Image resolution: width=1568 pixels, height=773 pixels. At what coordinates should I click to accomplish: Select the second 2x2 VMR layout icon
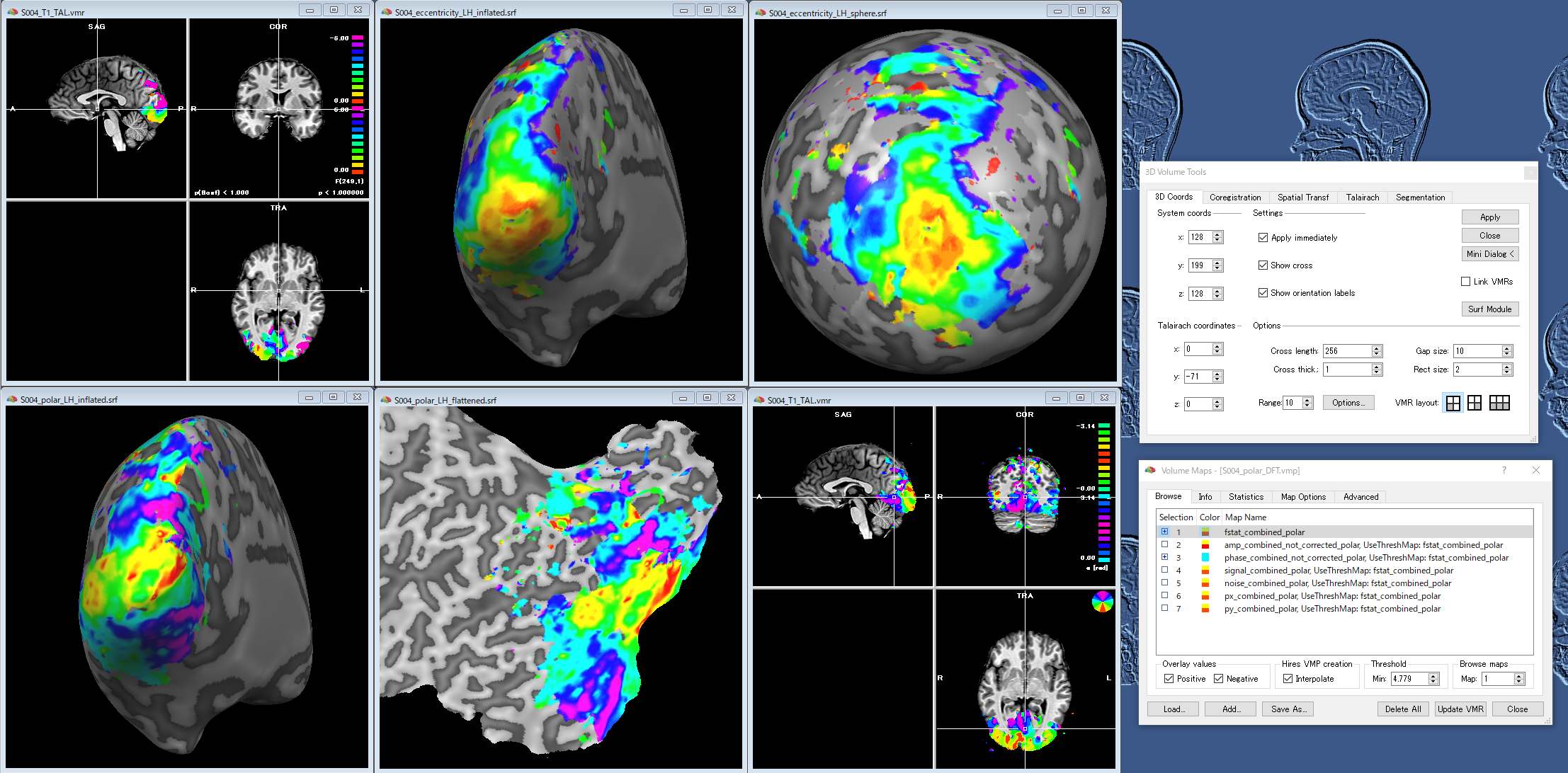tap(1475, 403)
